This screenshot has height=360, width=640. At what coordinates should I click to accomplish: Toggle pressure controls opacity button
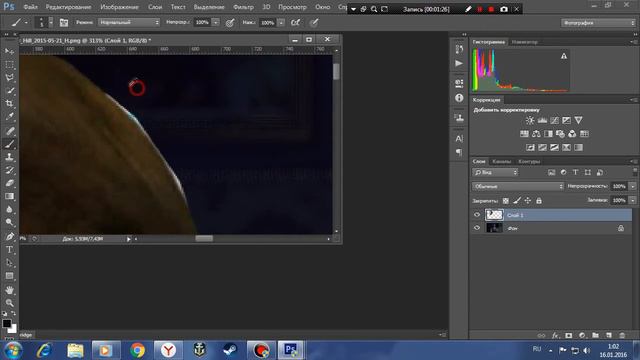(x=230, y=23)
